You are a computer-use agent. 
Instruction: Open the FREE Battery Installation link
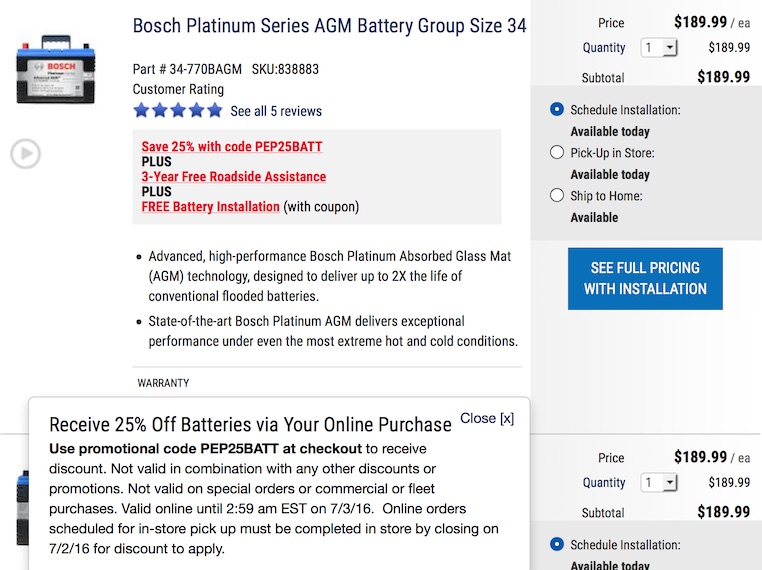coord(210,207)
